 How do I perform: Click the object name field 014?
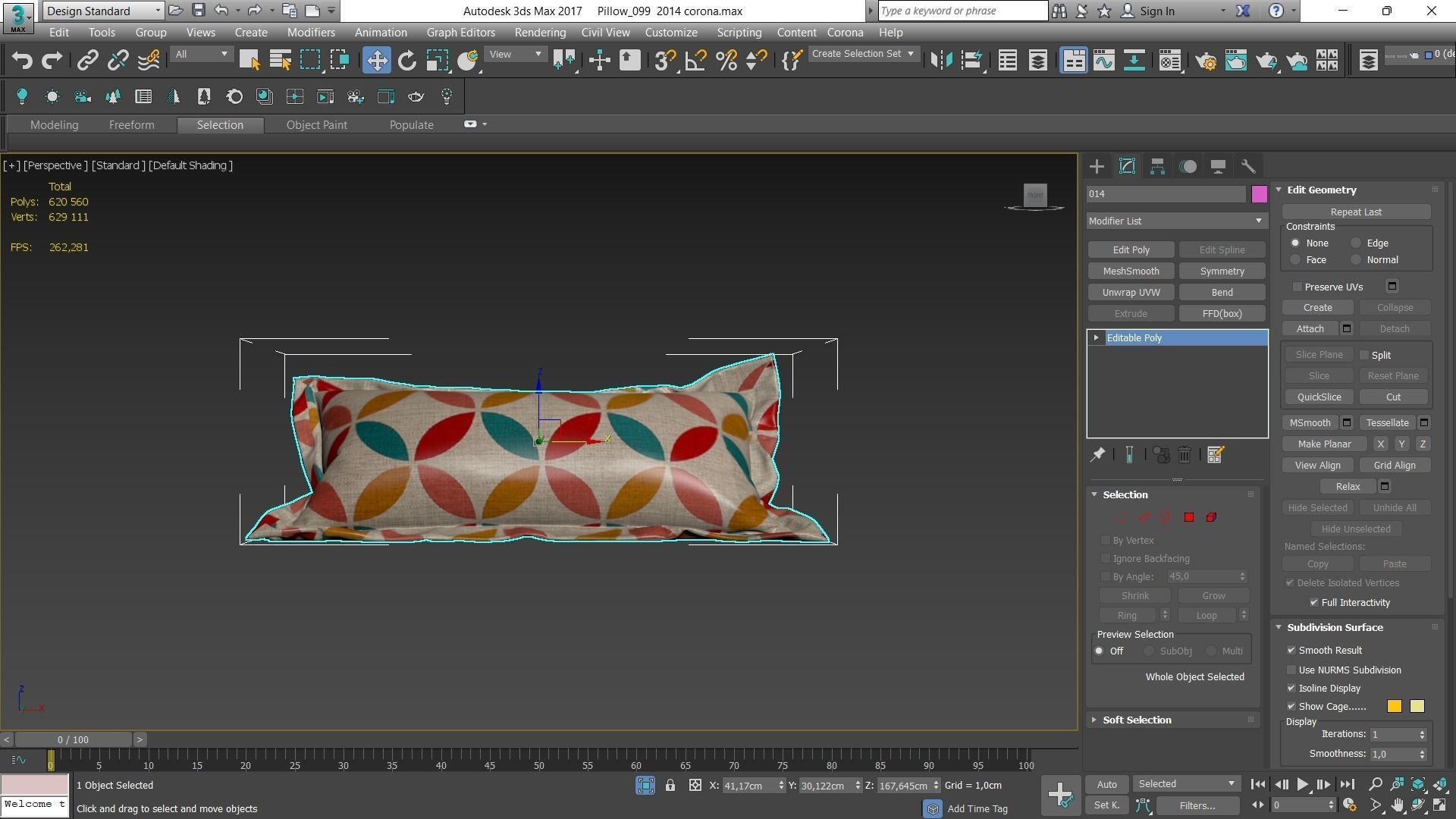(x=1166, y=194)
